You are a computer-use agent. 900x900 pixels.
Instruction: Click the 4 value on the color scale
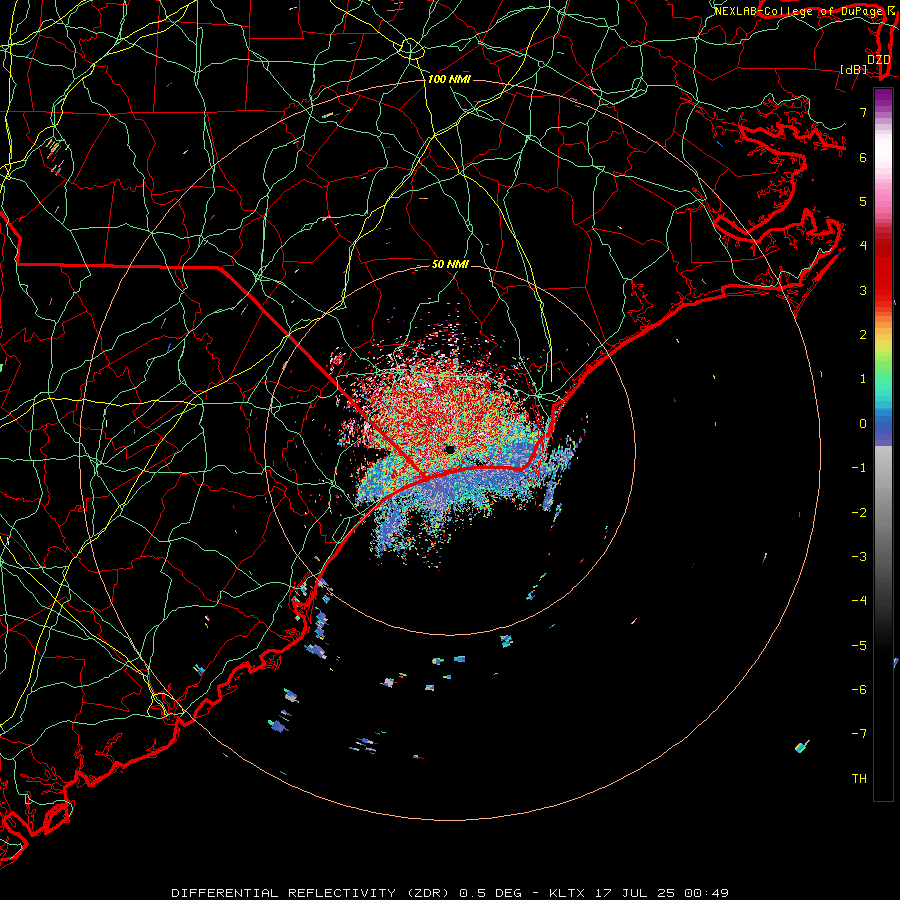tap(863, 246)
